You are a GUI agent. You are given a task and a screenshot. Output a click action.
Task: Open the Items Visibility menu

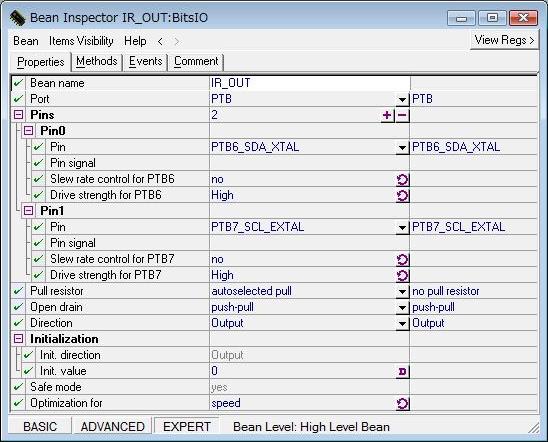coord(81,41)
